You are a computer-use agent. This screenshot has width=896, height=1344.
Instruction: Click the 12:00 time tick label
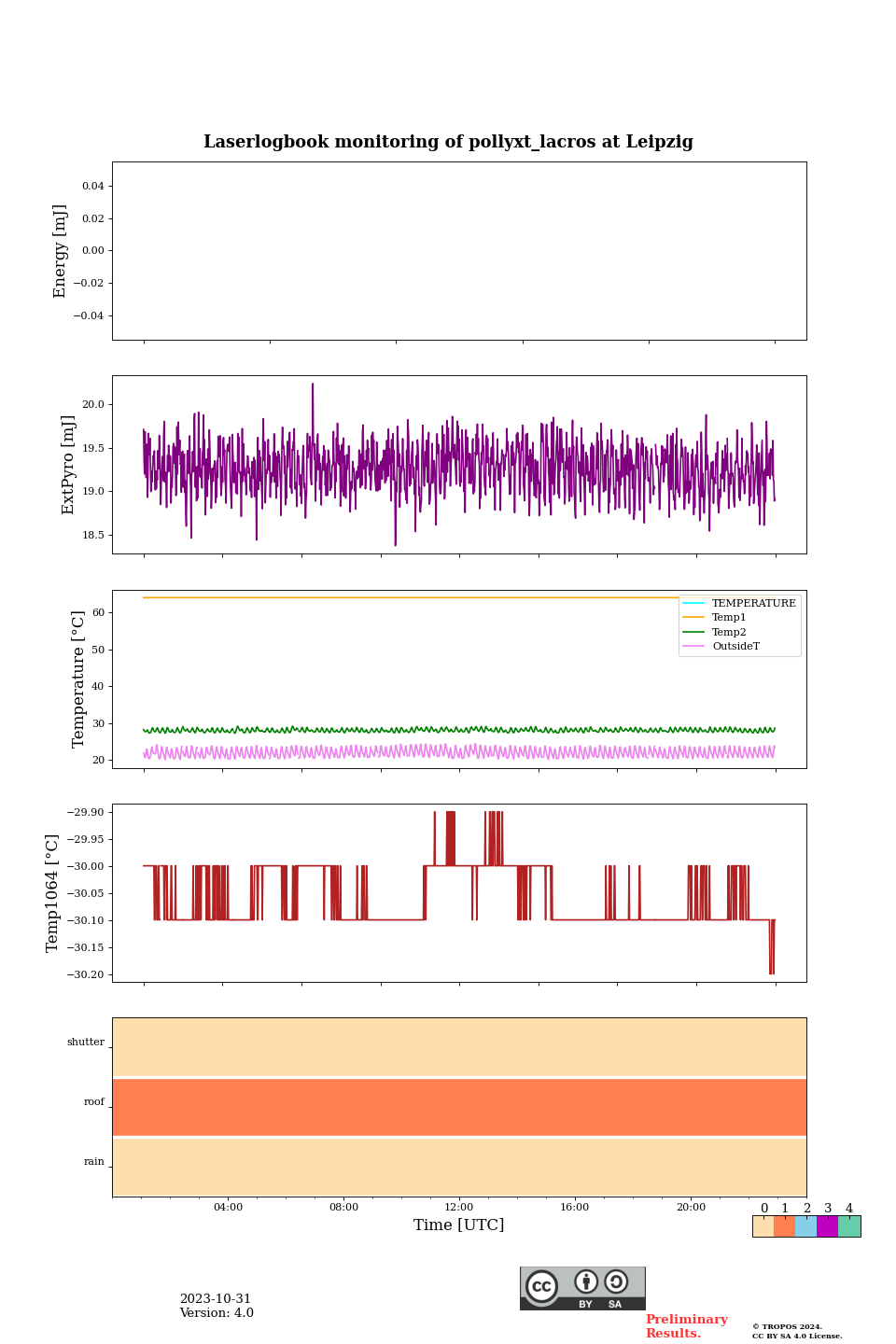pyautogui.click(x=459, y=1207)
